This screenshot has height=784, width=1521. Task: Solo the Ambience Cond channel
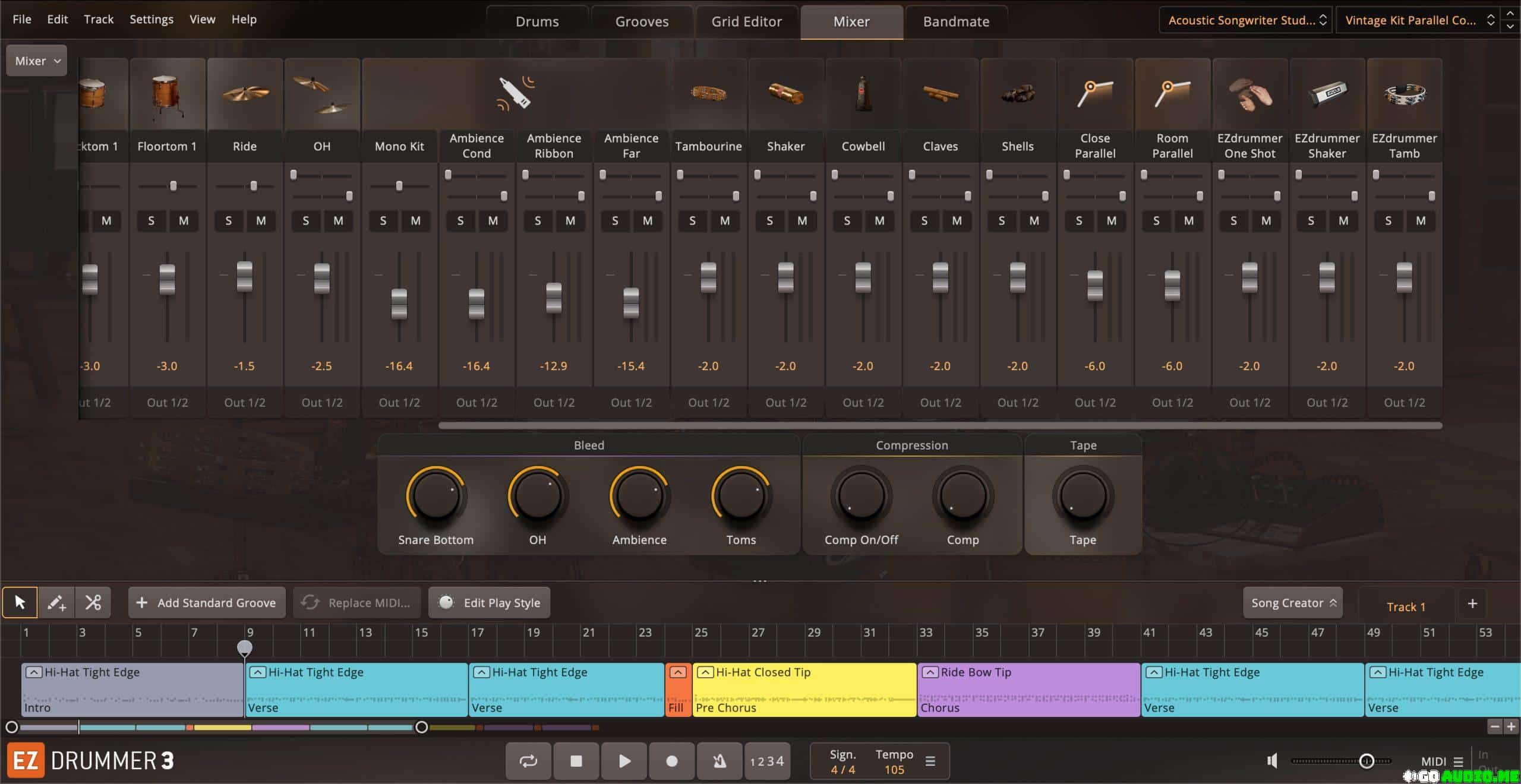coord(460,221)
